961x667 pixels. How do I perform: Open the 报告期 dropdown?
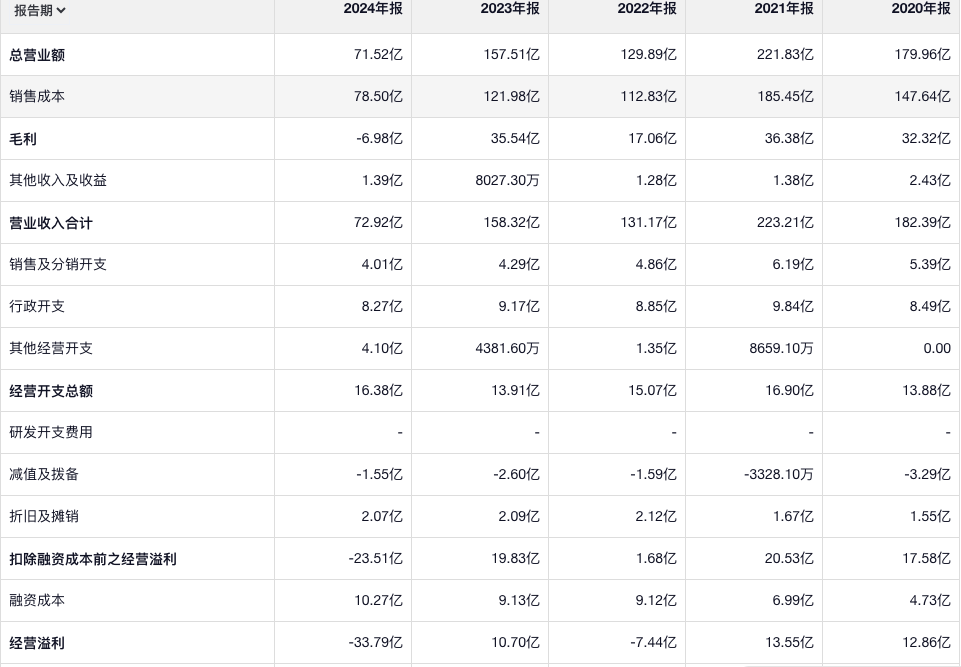click(39, 11)
